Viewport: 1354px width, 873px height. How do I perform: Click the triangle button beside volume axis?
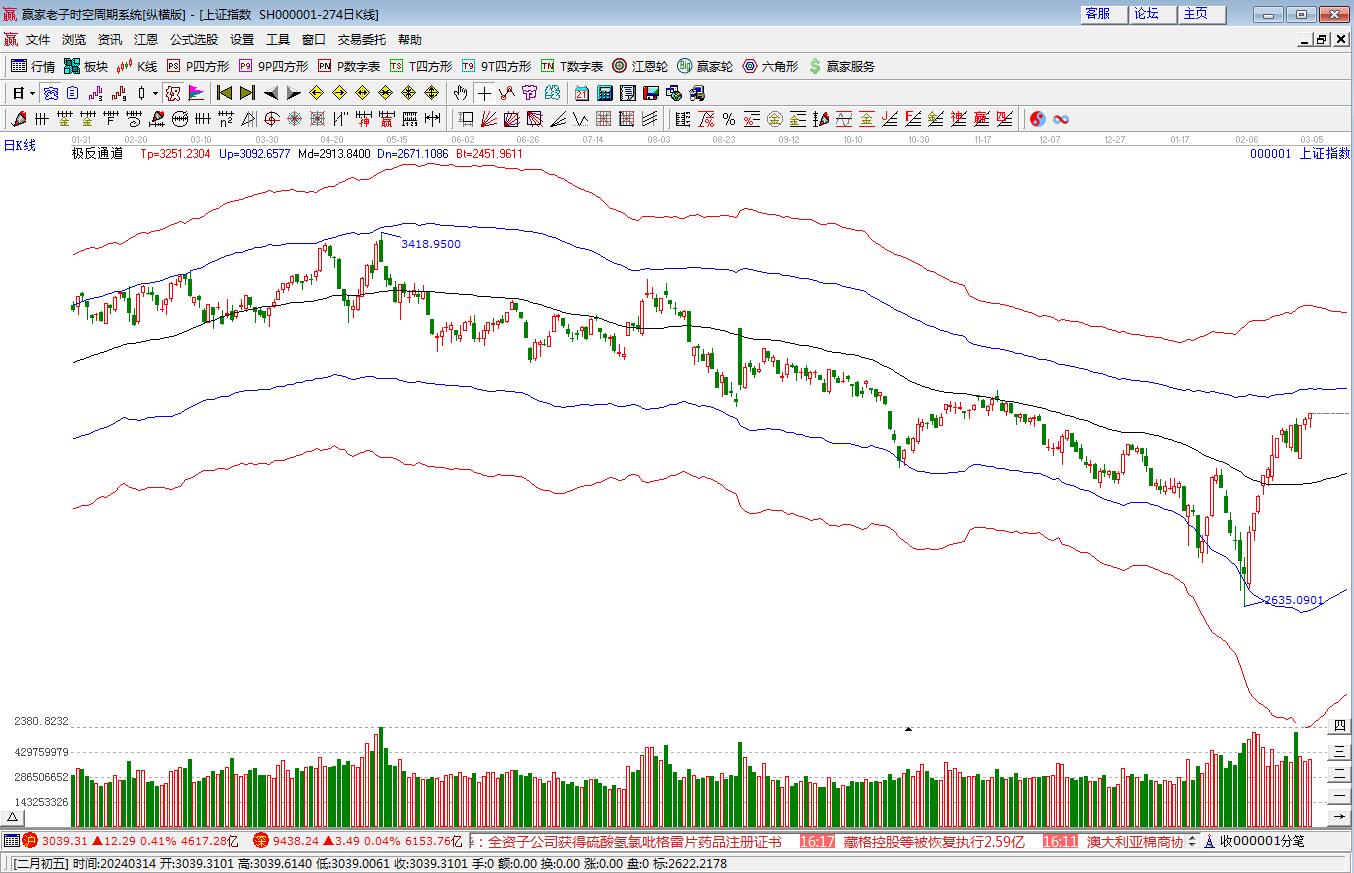coord(11,818)
